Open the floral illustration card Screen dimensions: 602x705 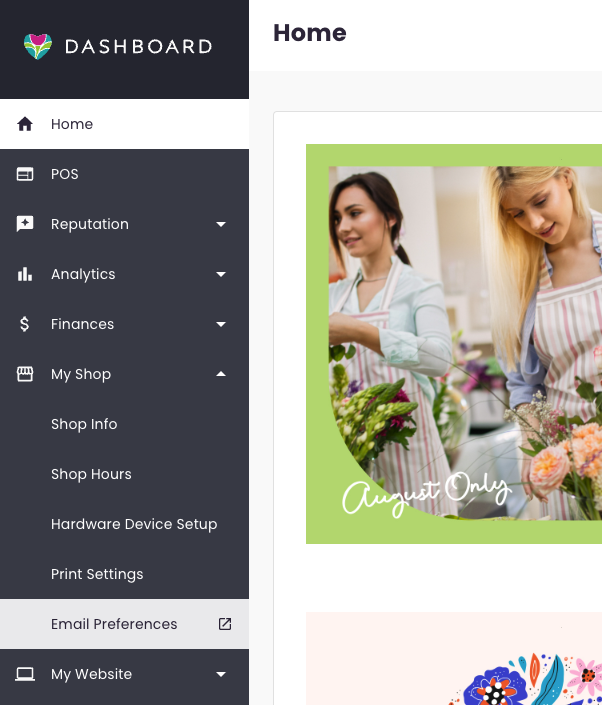coord(454,658)
